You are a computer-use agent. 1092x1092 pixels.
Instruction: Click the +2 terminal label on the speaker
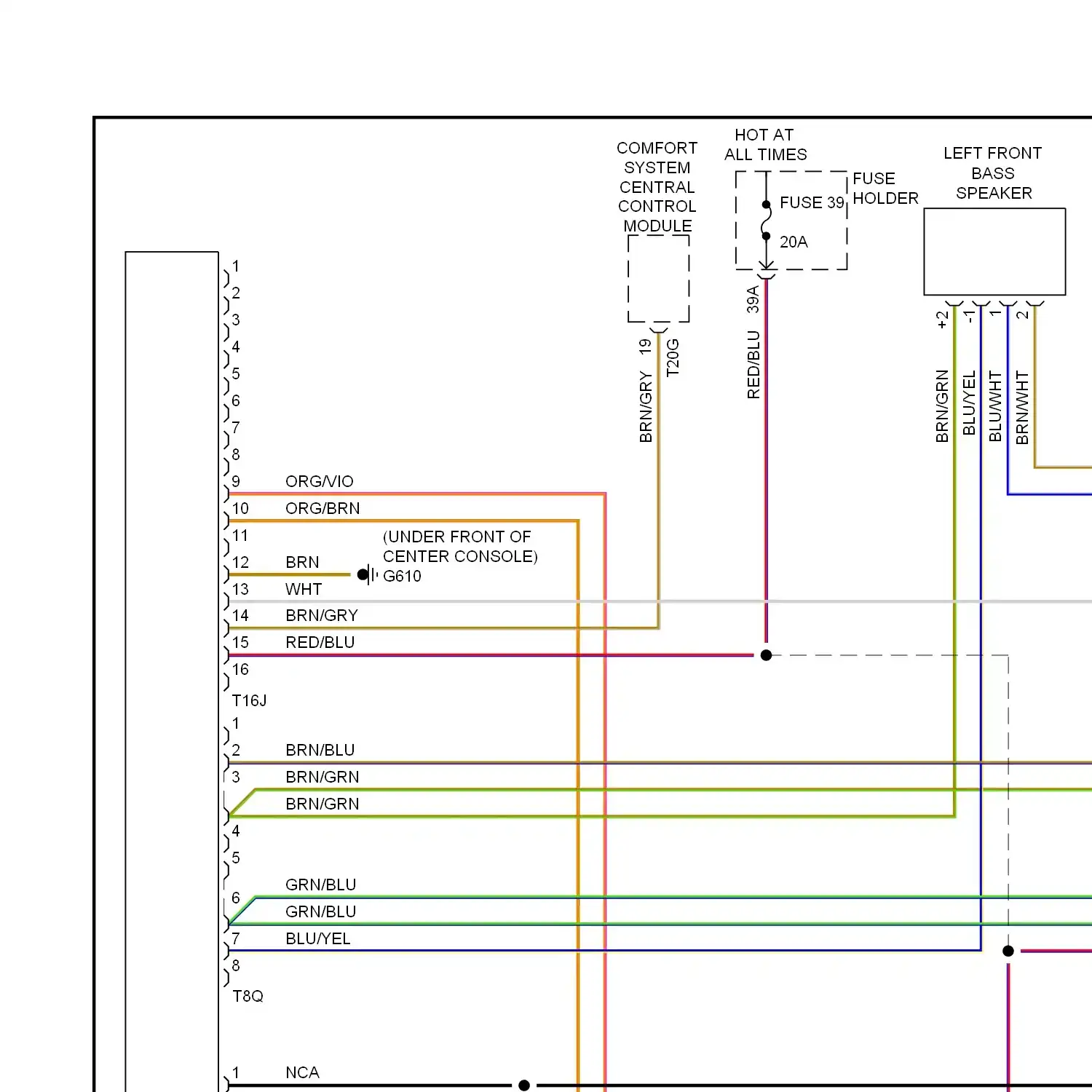click(942, 320)
